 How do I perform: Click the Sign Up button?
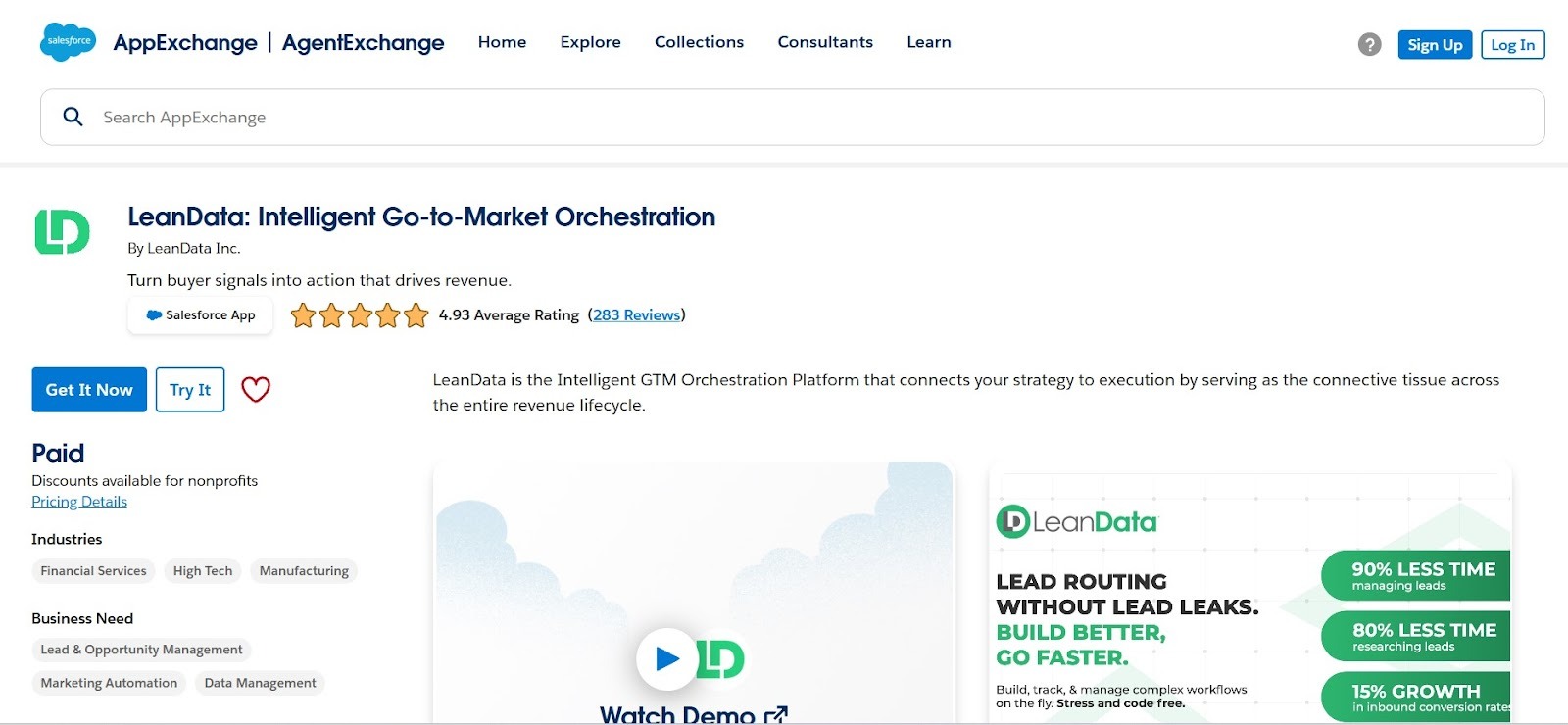[x=1435, y=45]
